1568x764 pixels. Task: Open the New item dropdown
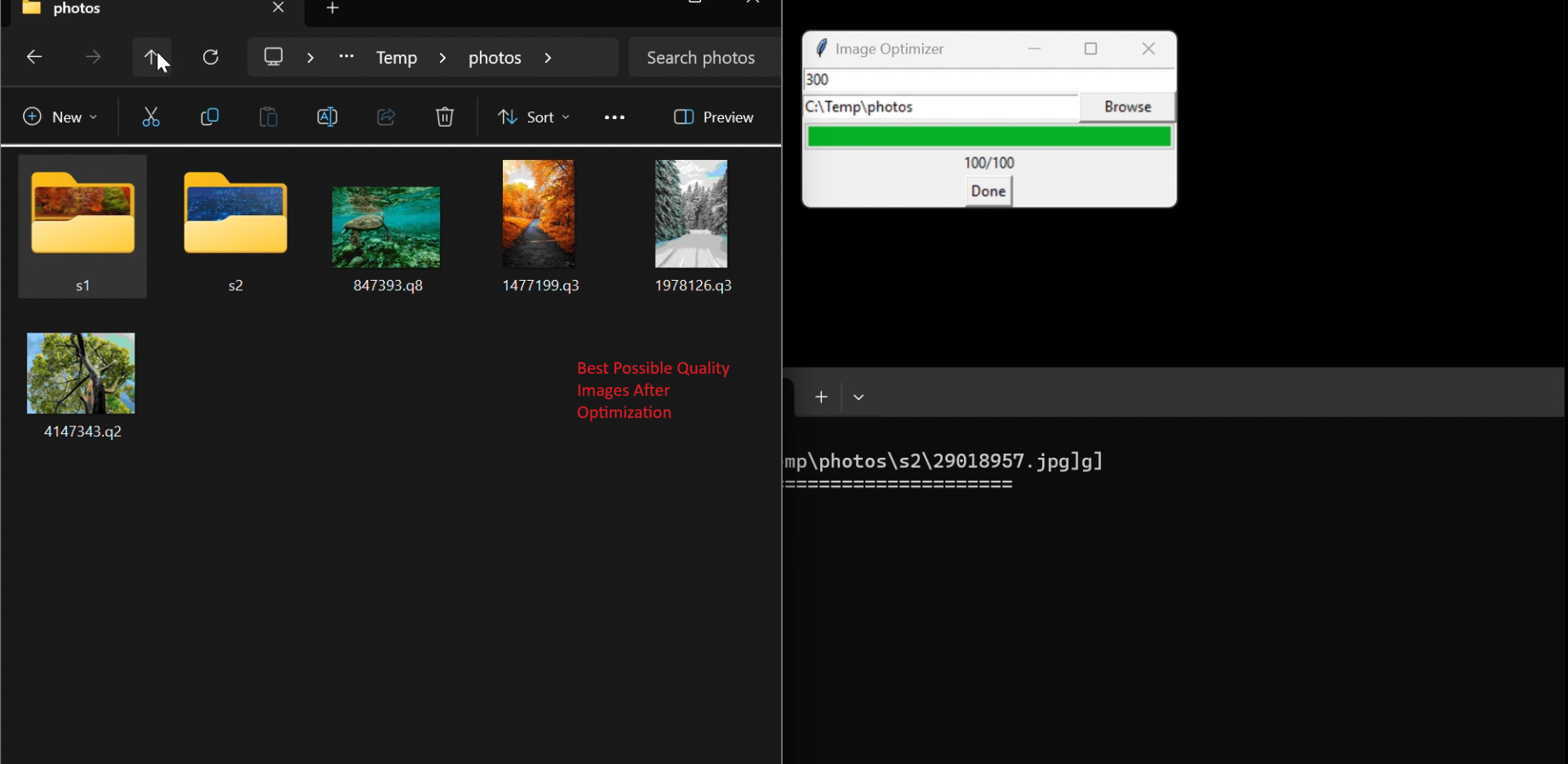[60, 117]
